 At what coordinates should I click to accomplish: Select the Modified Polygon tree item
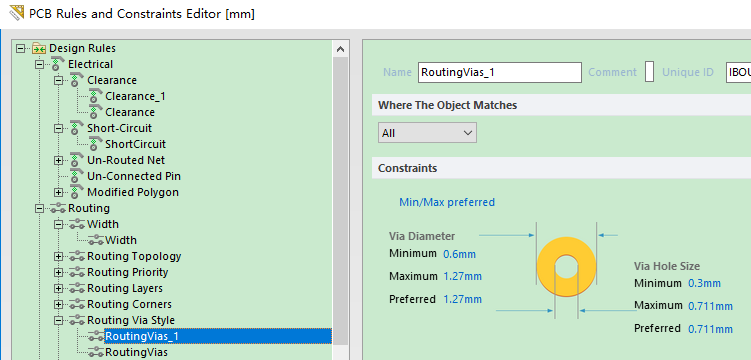pos(133,192)
